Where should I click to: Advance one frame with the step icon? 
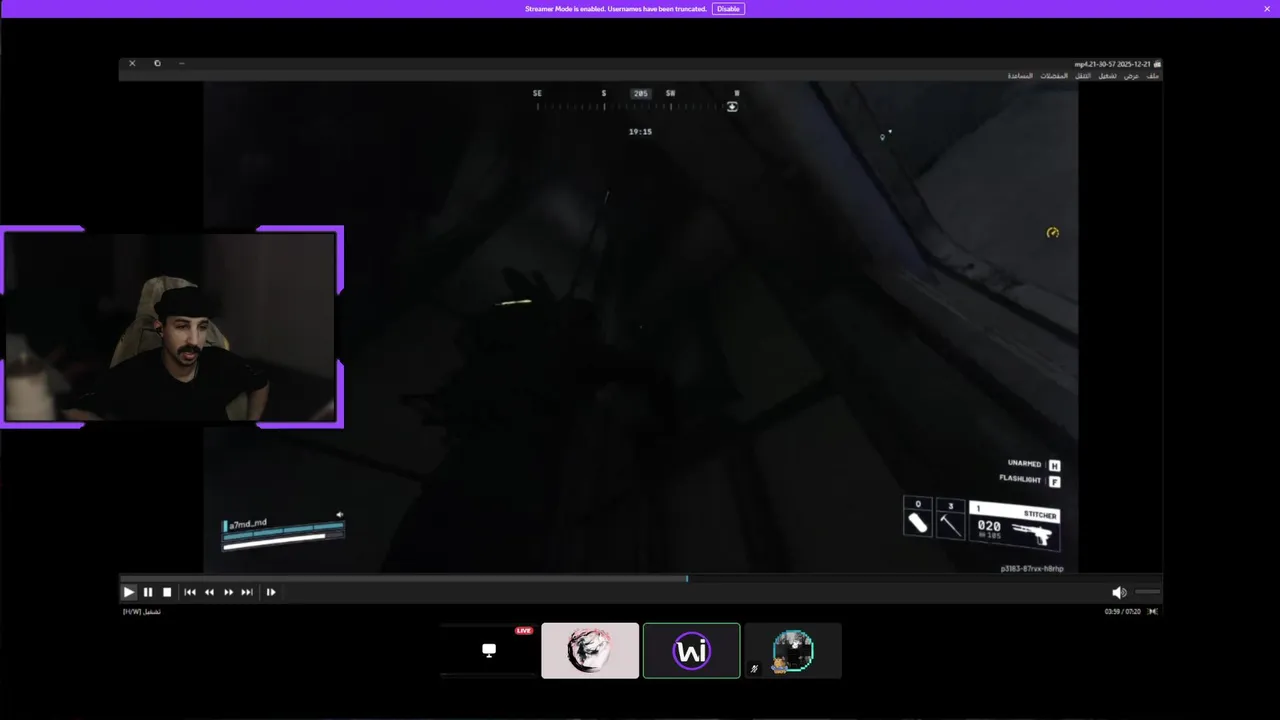coord(270,592)
